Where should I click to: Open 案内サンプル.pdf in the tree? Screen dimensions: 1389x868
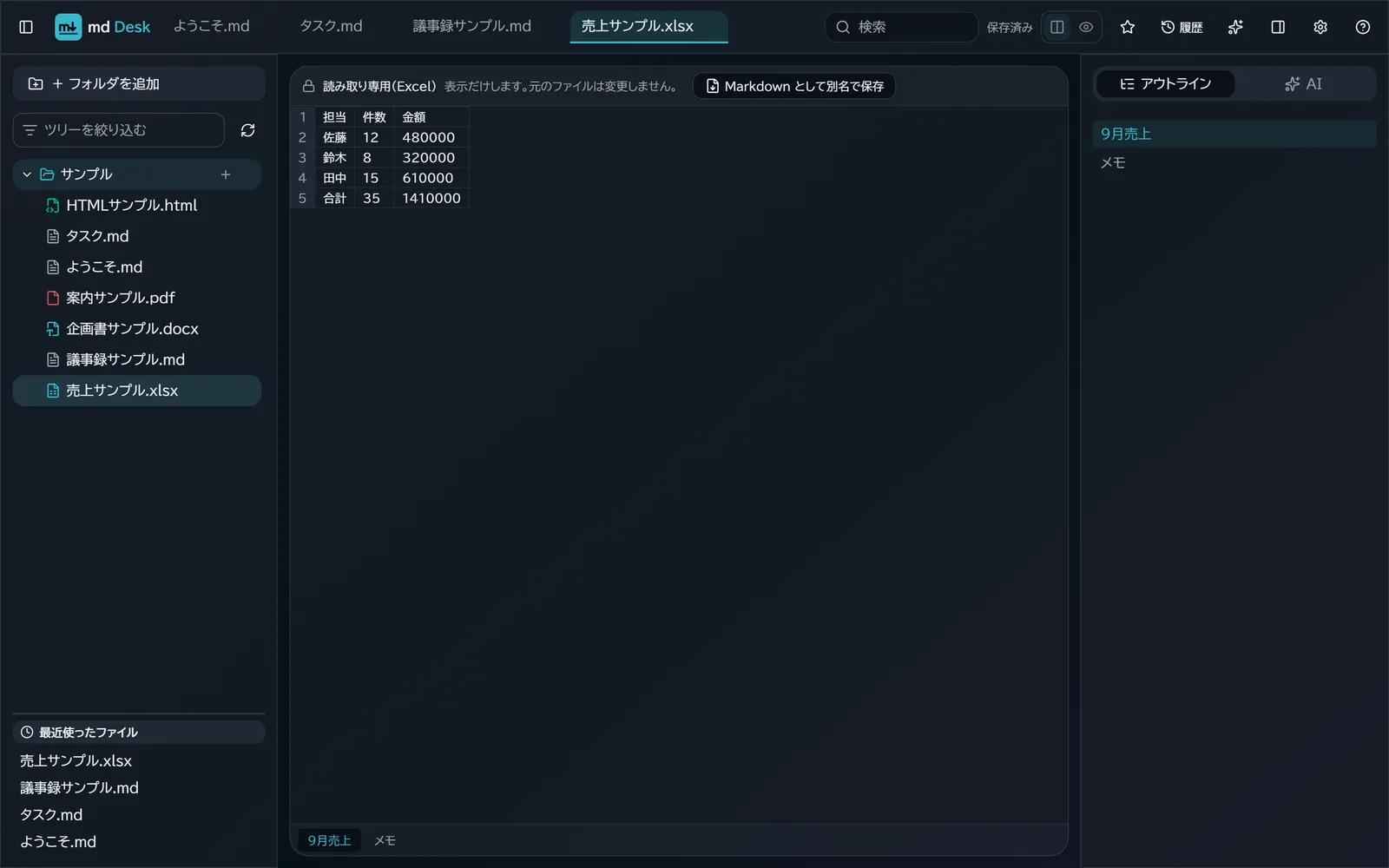tap(137, 298)
